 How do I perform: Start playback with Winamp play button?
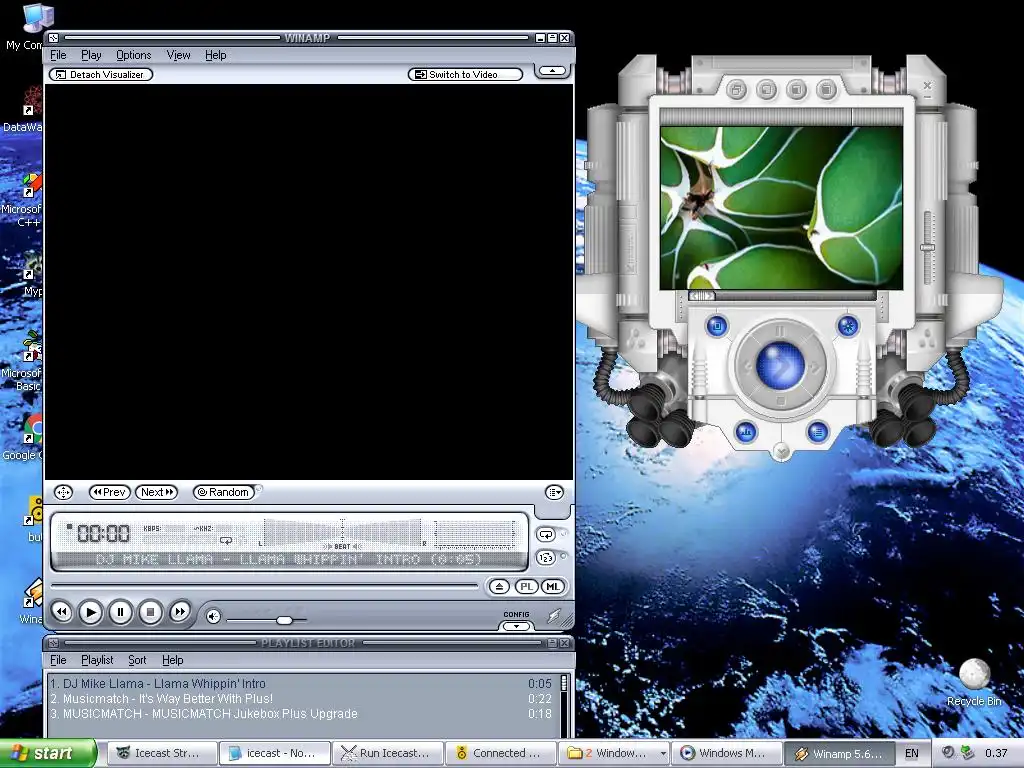pyautogui.click(x=91, y=612)
